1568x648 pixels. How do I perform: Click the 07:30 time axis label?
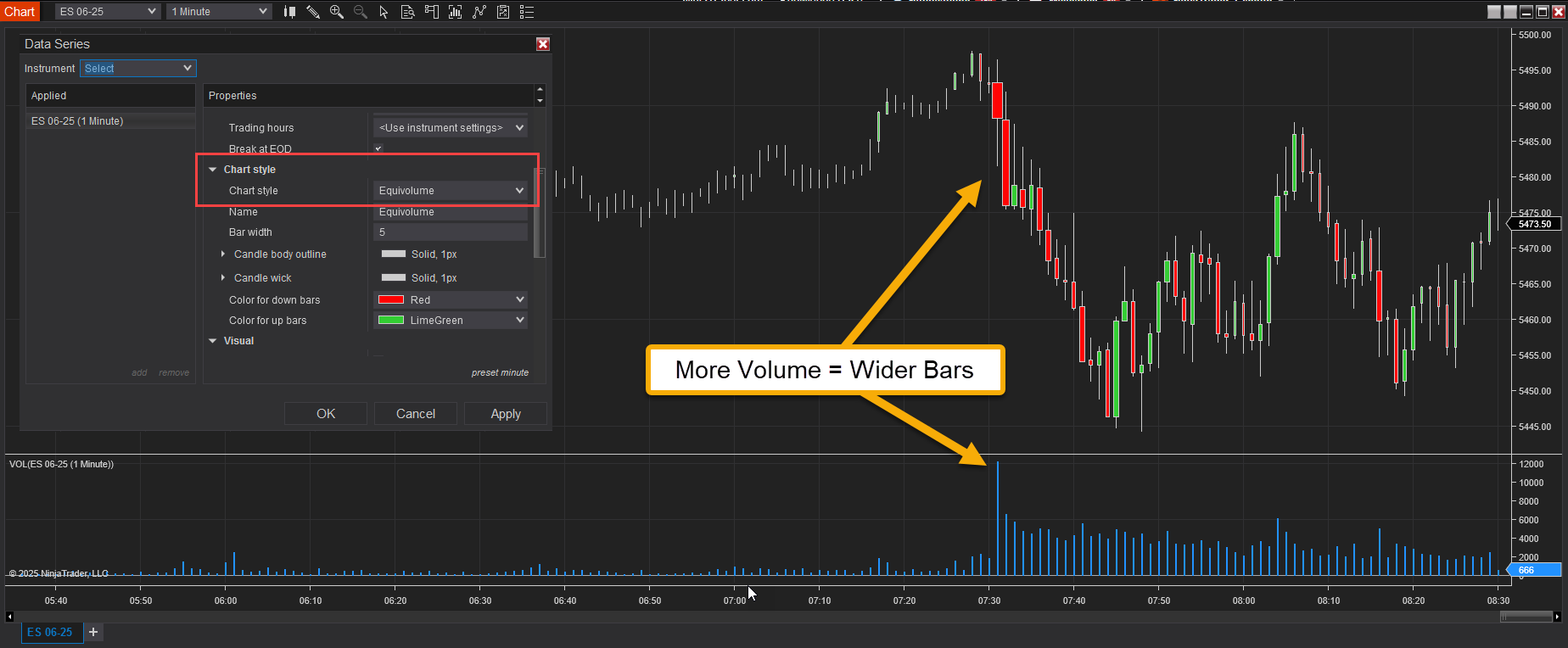989,601
